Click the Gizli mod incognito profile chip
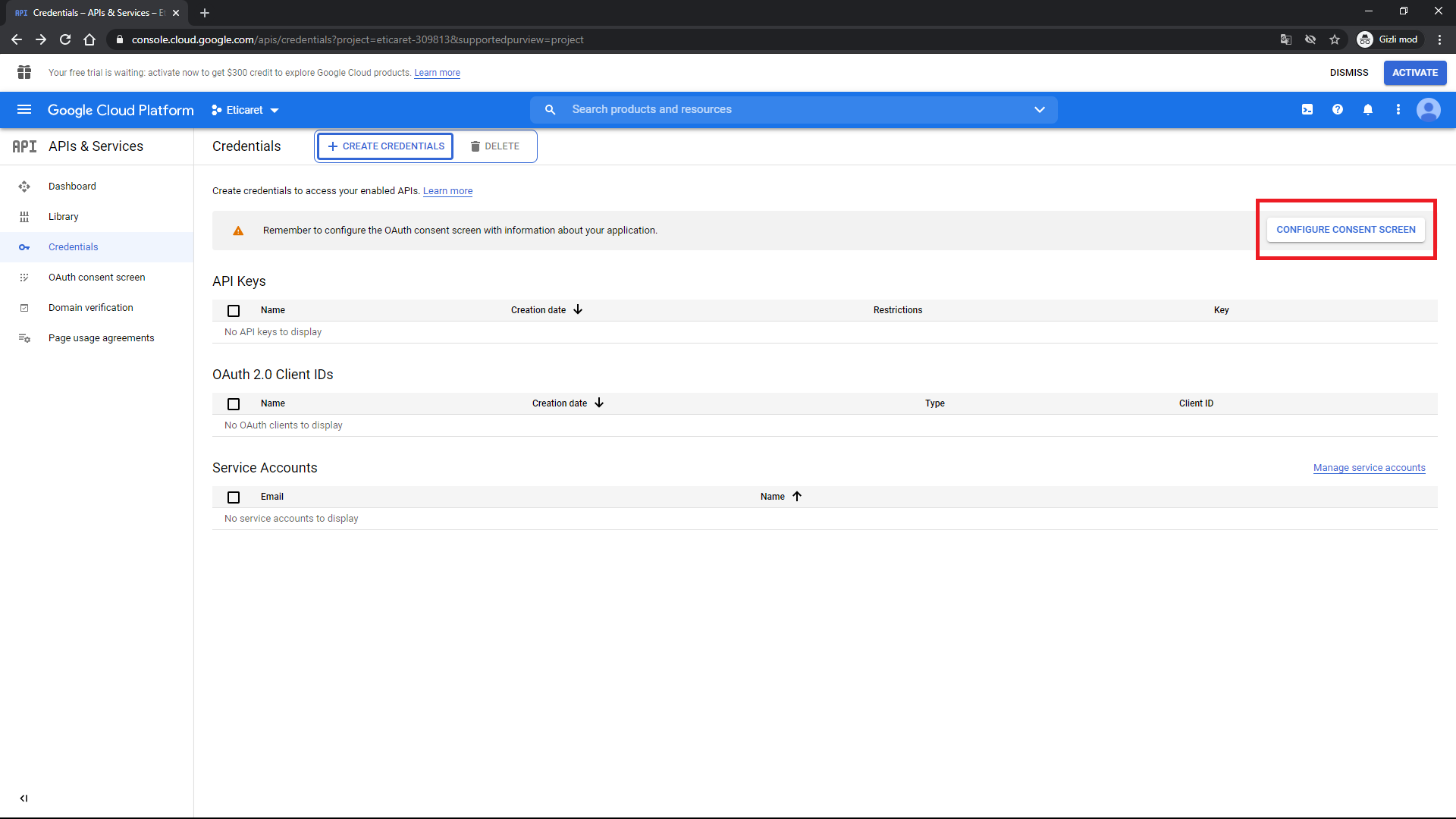The height and width of the screenshot is (819, 1456). point(1388,39)
